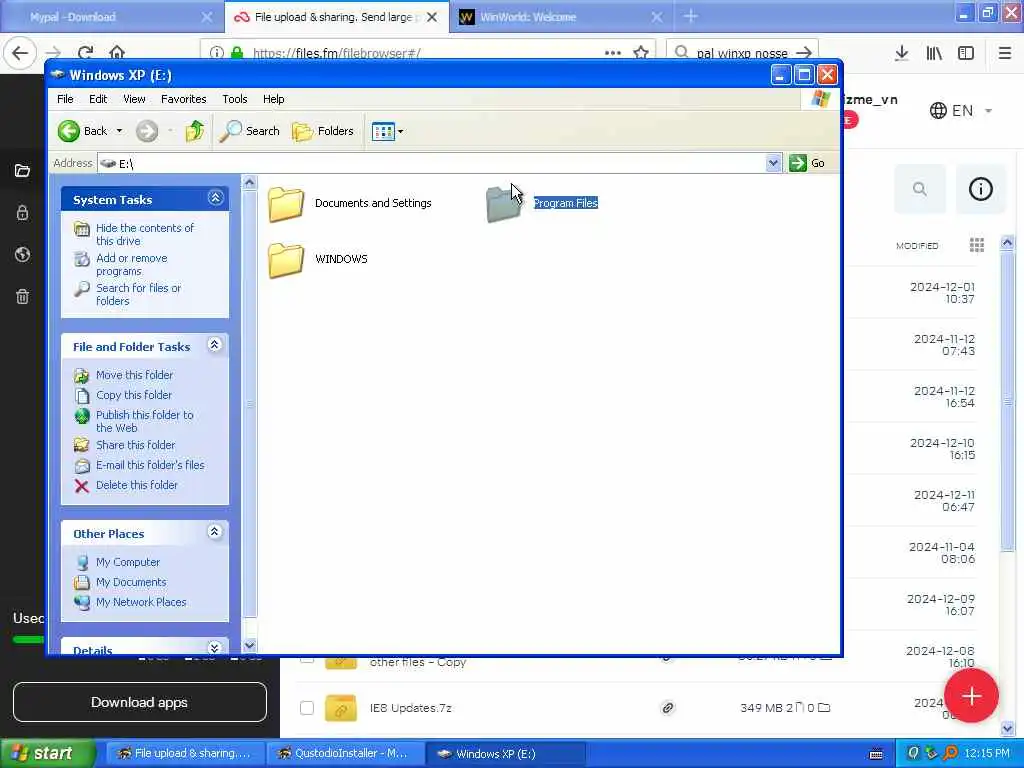Screen dimensions: 1024x768
Task: Open My Network Places
Action: (140, 603)
